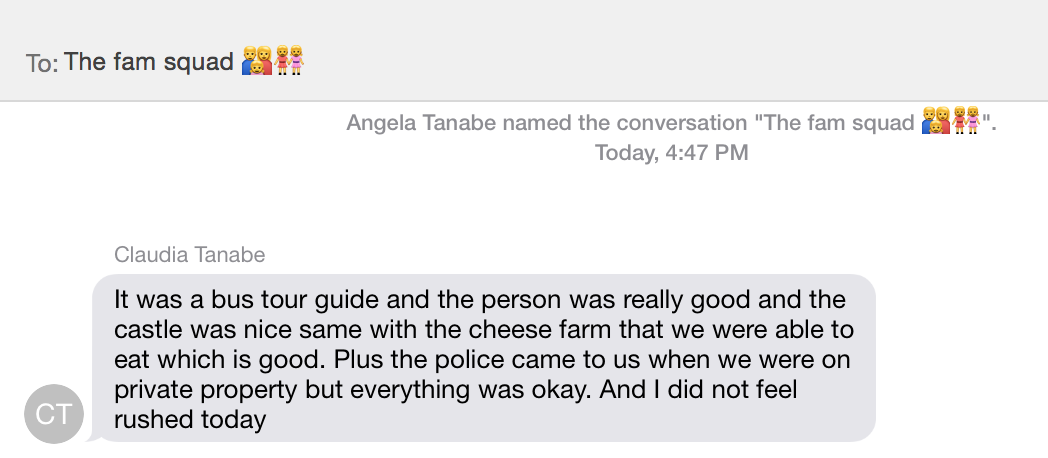
Task: Click the two girls emoji in the To field
Action: tap(289, 60)
